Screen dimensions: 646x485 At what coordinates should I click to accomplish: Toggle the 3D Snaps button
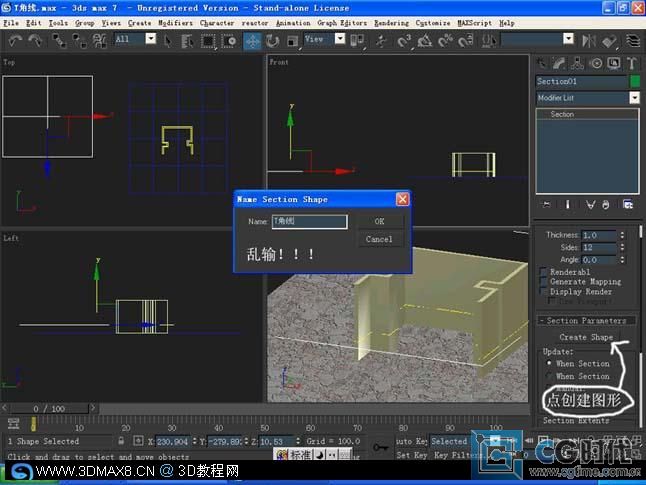[x=404, y=40]
